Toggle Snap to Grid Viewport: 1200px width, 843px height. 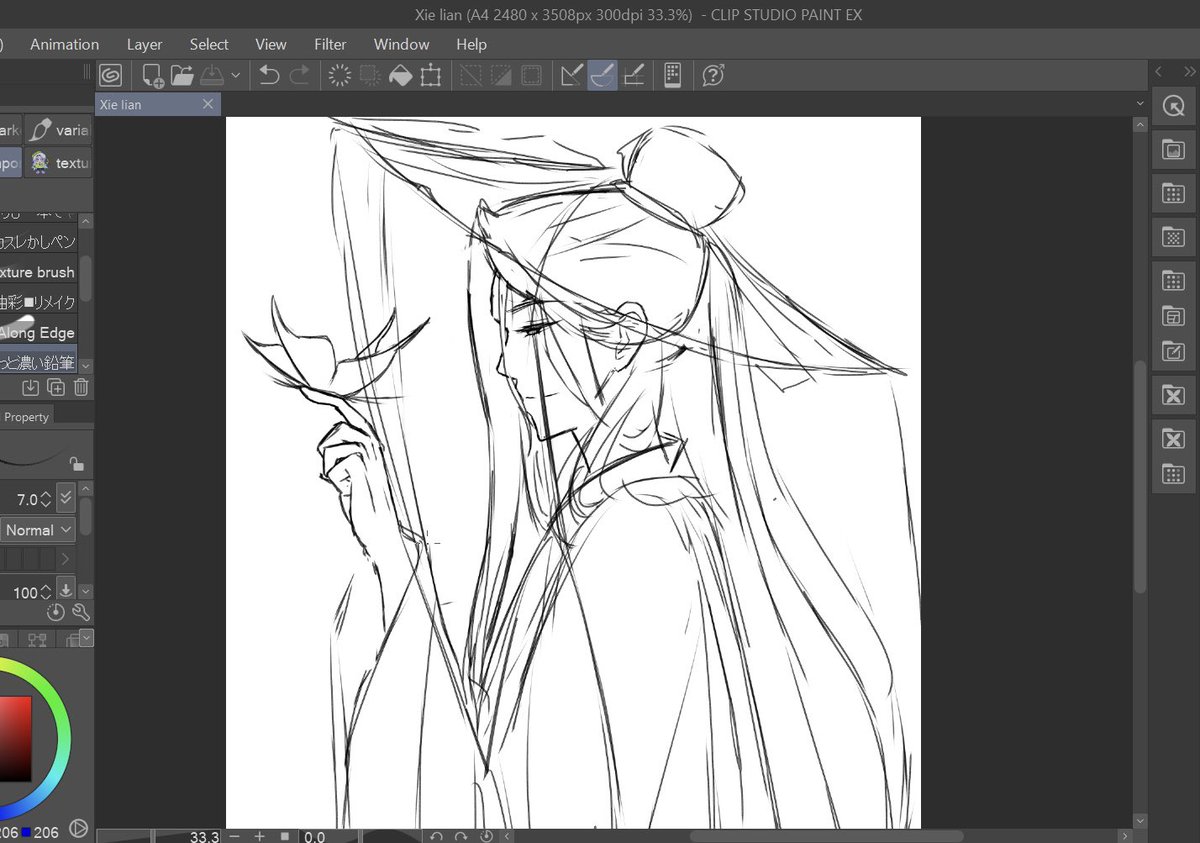tap(633, 75)
